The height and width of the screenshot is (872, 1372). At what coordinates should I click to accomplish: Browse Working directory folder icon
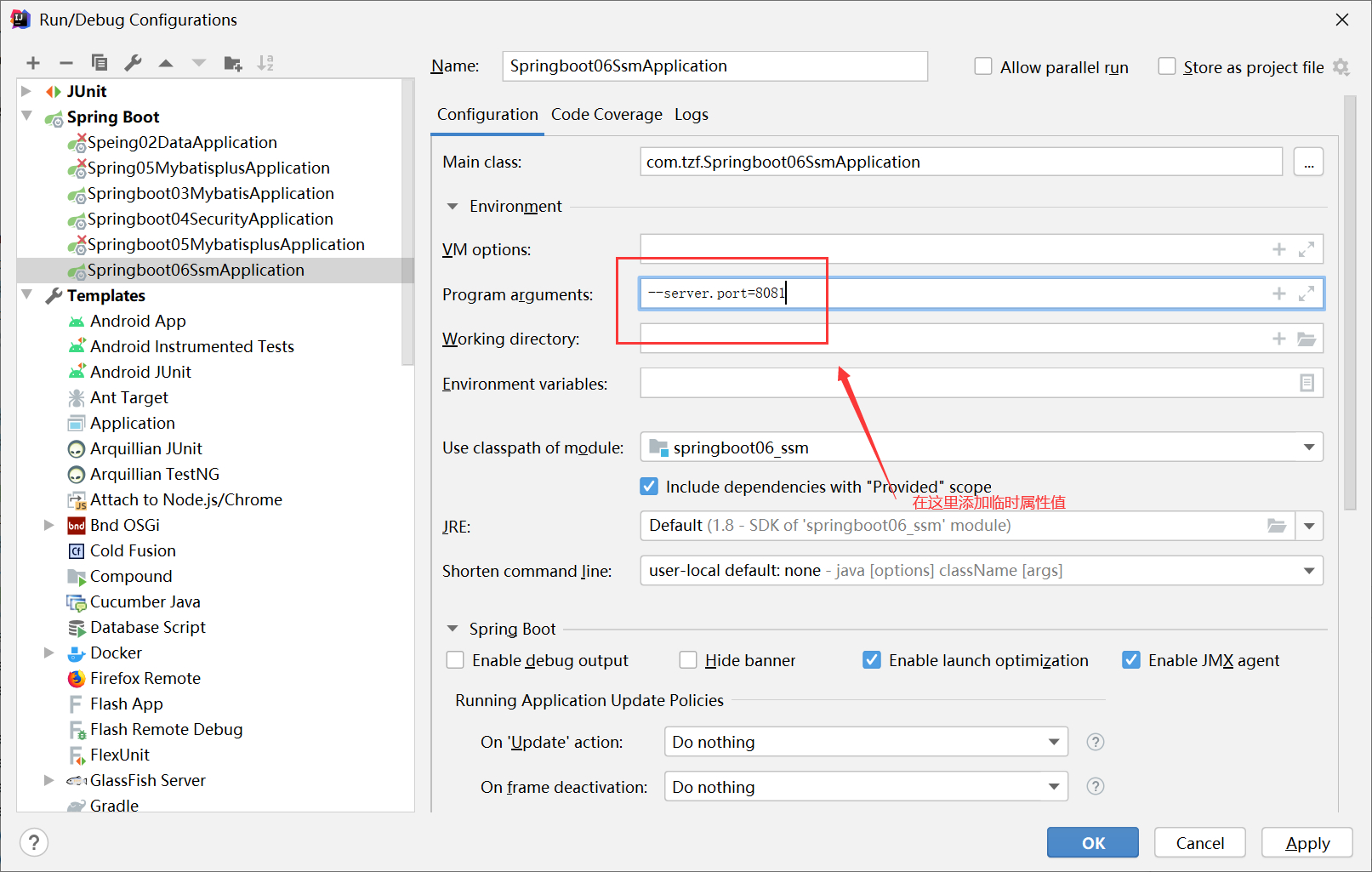[1307, 339]
